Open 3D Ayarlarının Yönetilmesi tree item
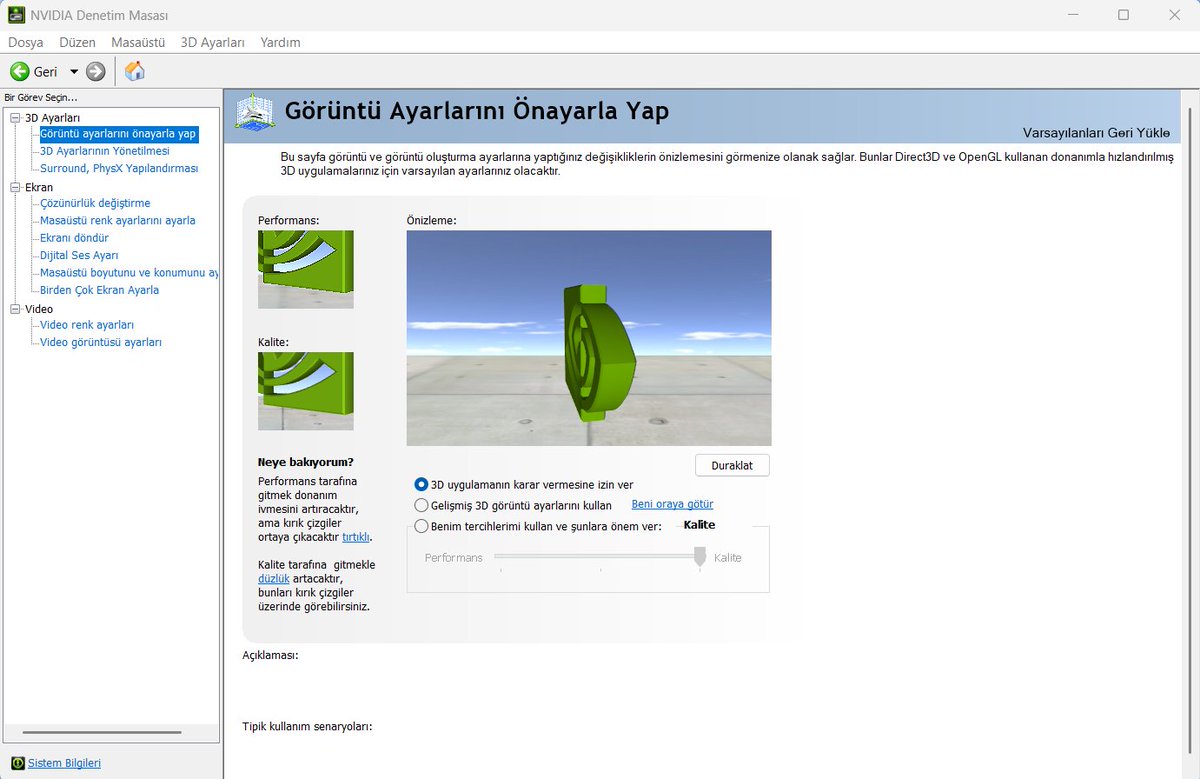Viewport: 1200px width, 779px height. click(105, 151)
